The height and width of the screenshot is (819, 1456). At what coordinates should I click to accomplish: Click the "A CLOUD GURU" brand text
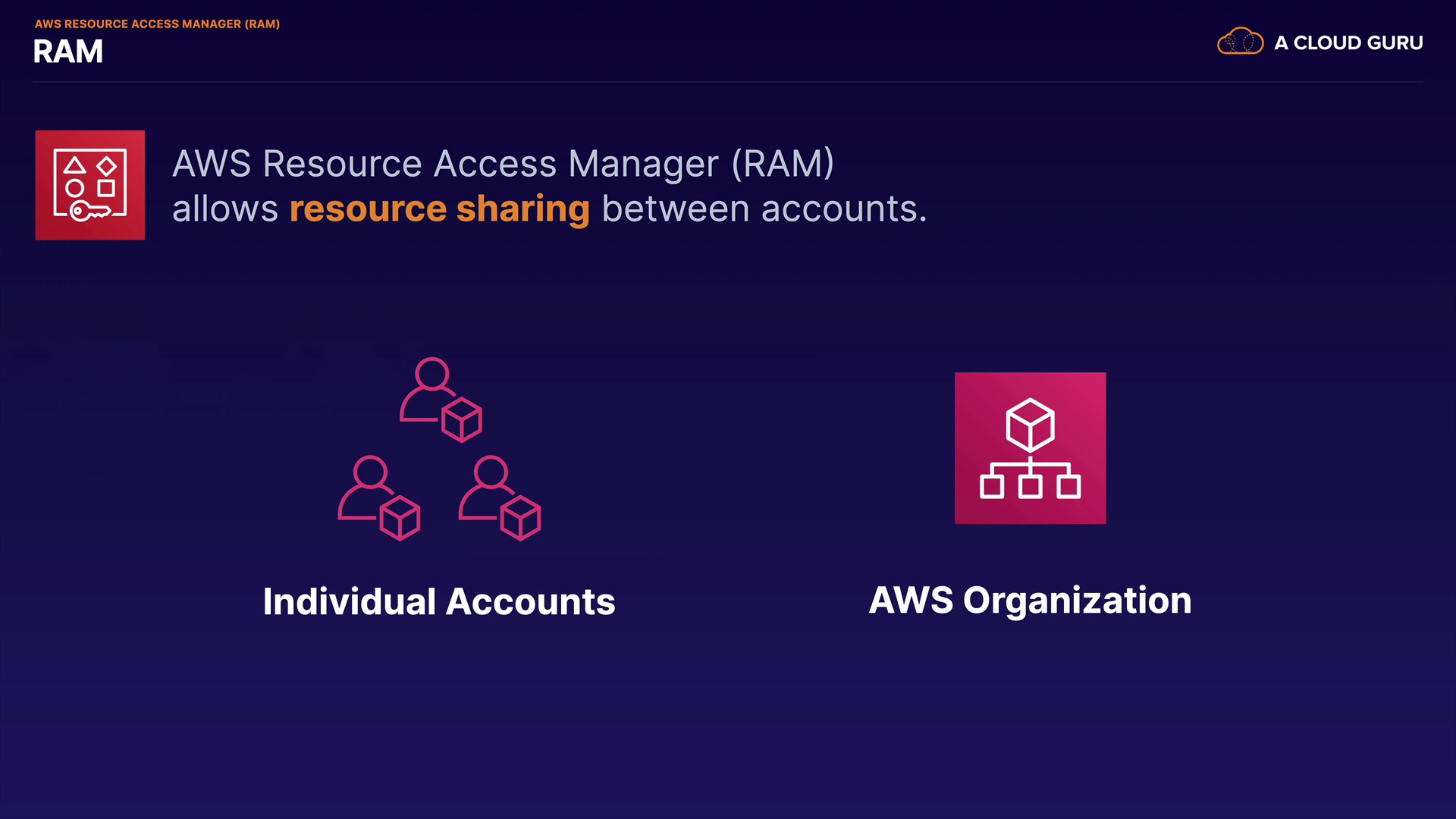[1348, 43]
